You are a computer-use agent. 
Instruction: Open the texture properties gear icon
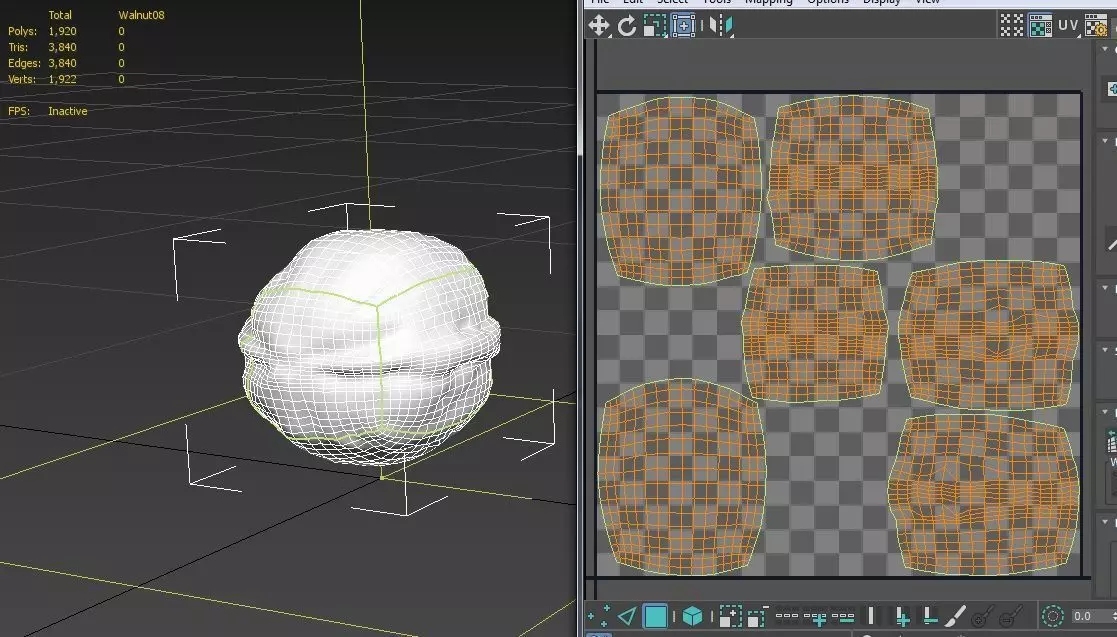(x=1096, y=25)
